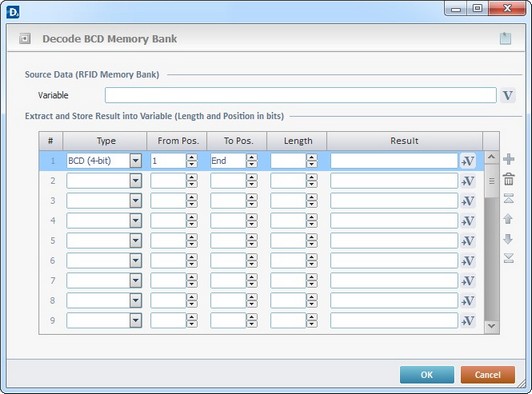
Task: Delete selected row with trash icon
Action: tap(508, 179)
